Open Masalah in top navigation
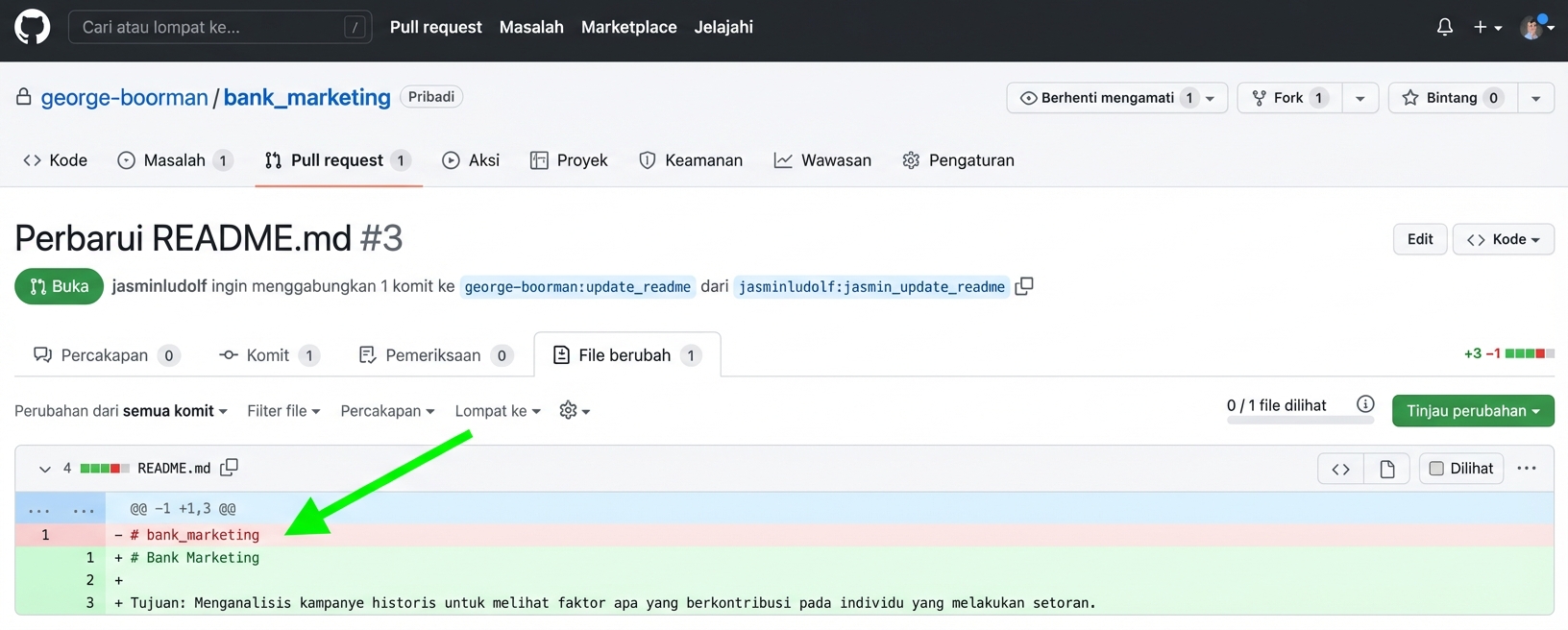This screenshot has height=630, width=1568. (531, 27)
